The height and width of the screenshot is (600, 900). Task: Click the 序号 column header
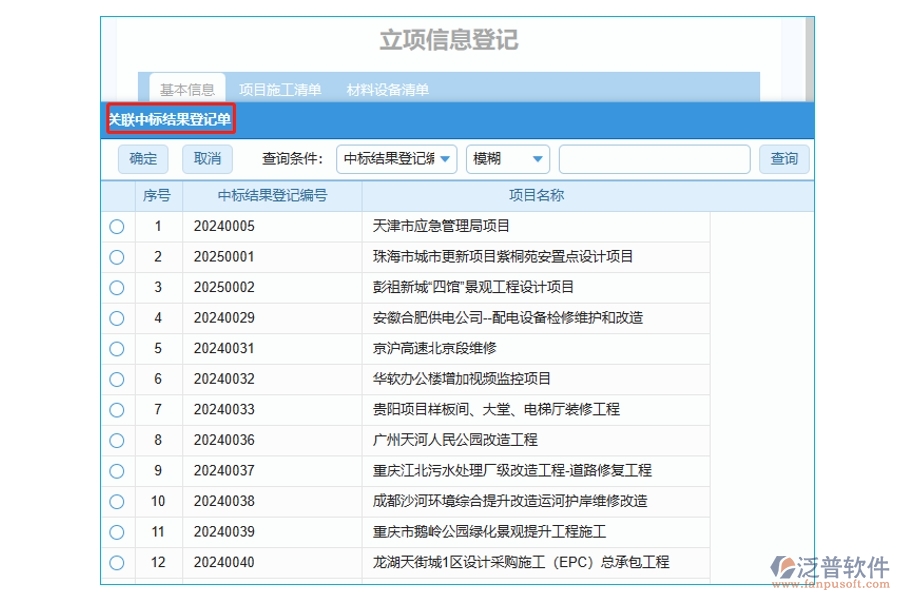(157, 196)
